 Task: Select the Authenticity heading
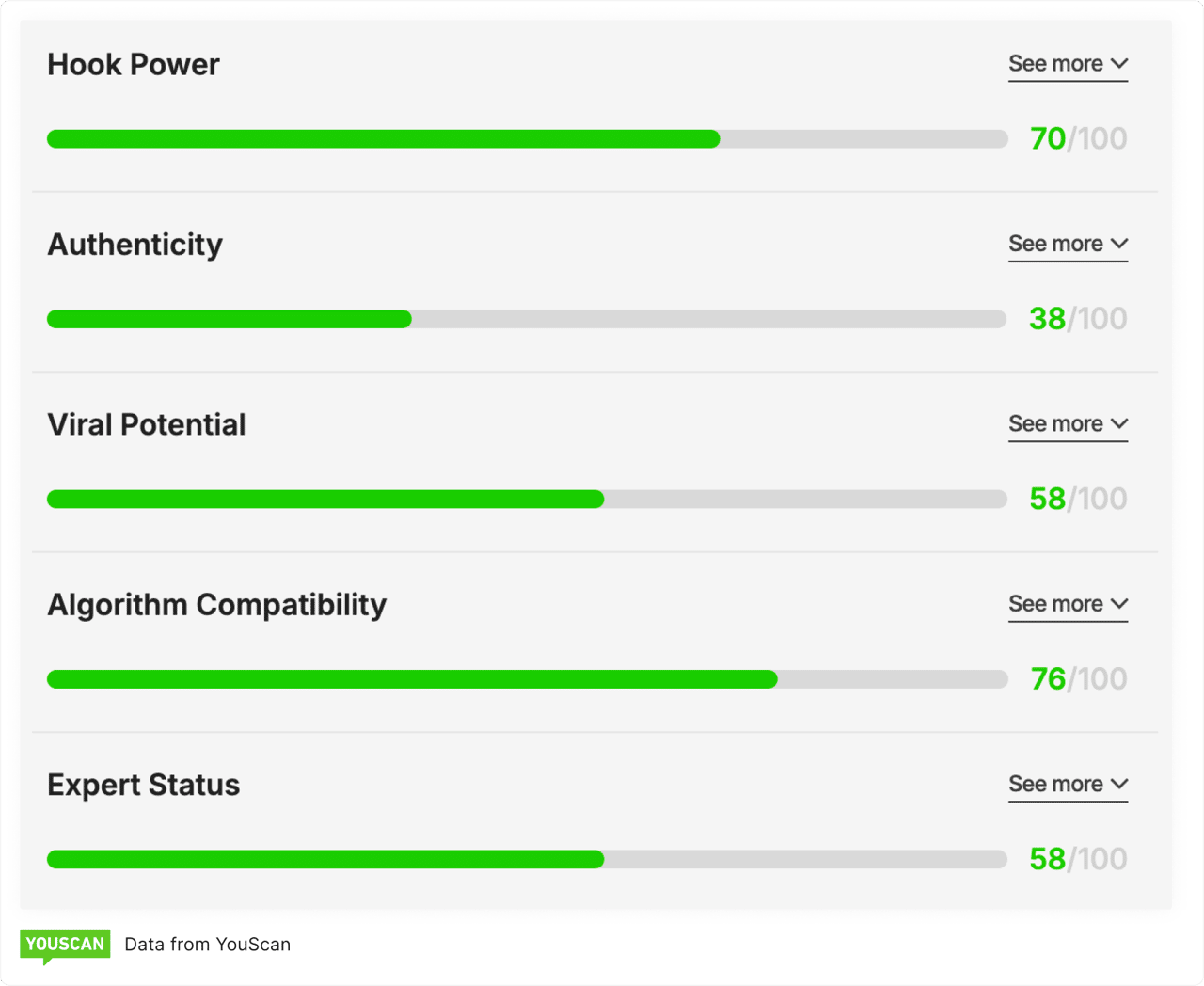(x=135, y=244)
